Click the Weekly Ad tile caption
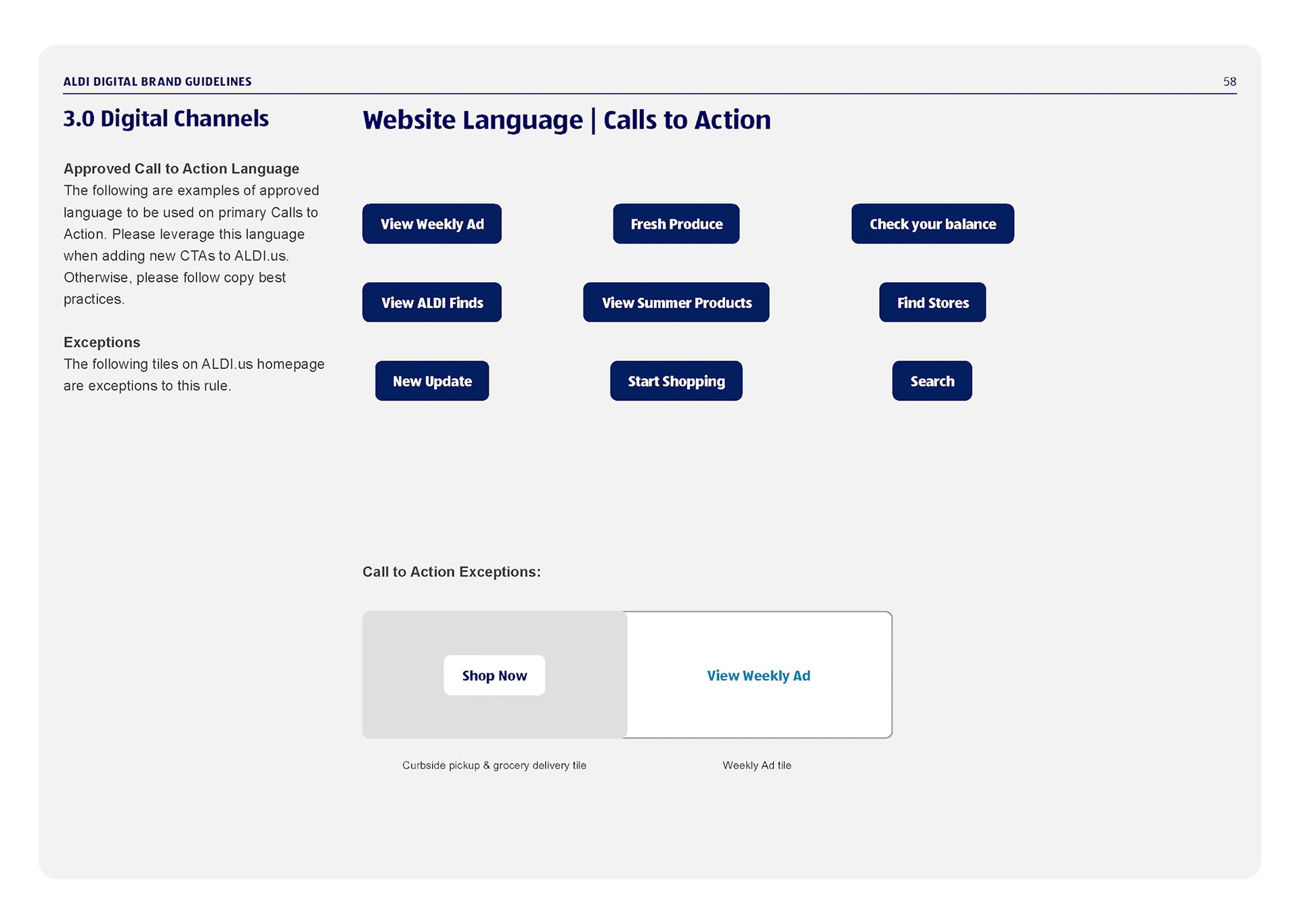 coord(756,766)
